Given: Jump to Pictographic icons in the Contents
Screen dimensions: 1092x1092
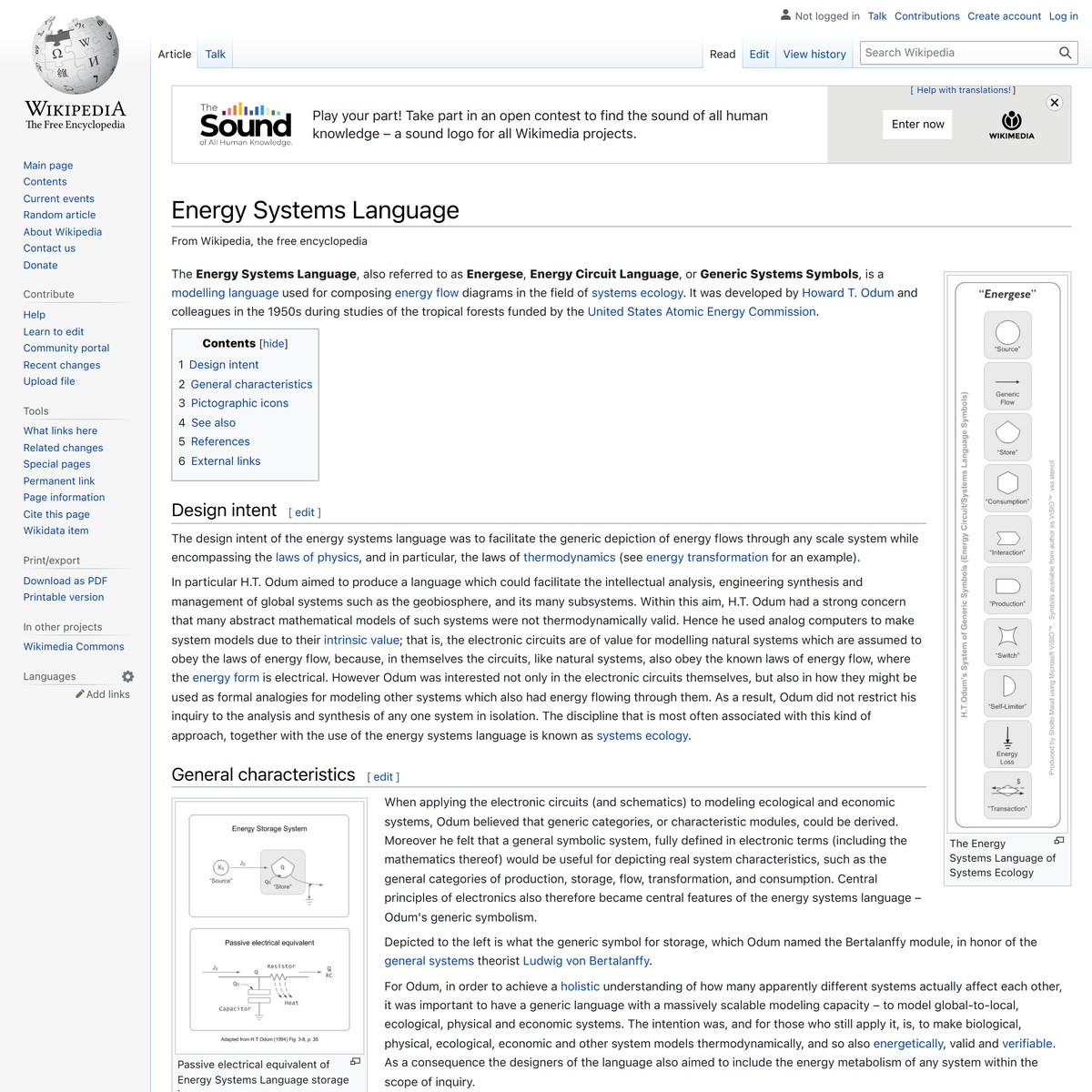Looking at the screenshot, I should pyautogui.click(x=239, y=403).
